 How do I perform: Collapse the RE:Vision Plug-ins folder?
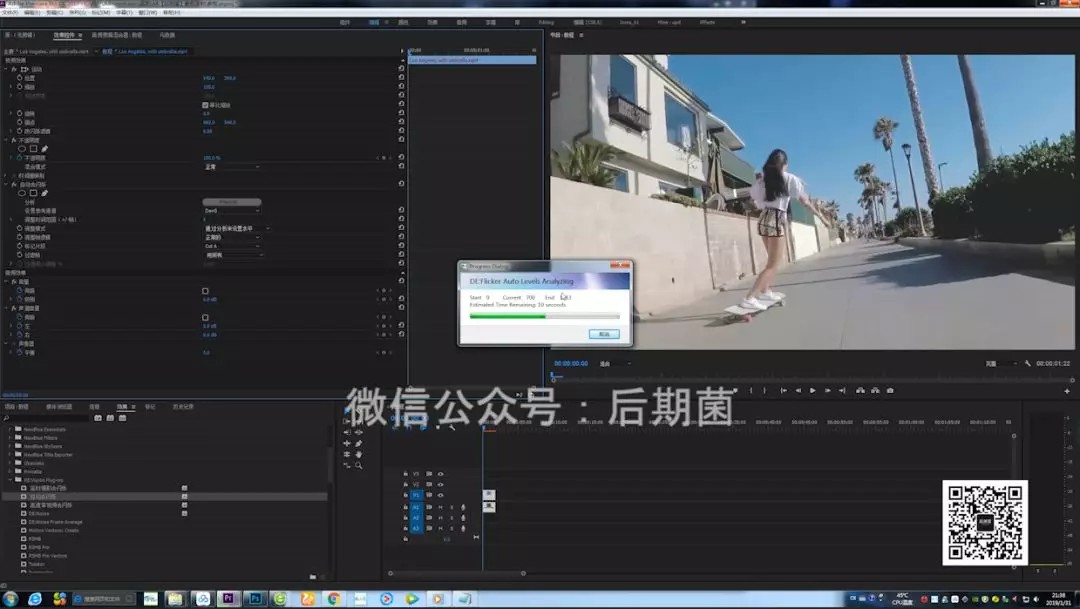tap(11, 480)
